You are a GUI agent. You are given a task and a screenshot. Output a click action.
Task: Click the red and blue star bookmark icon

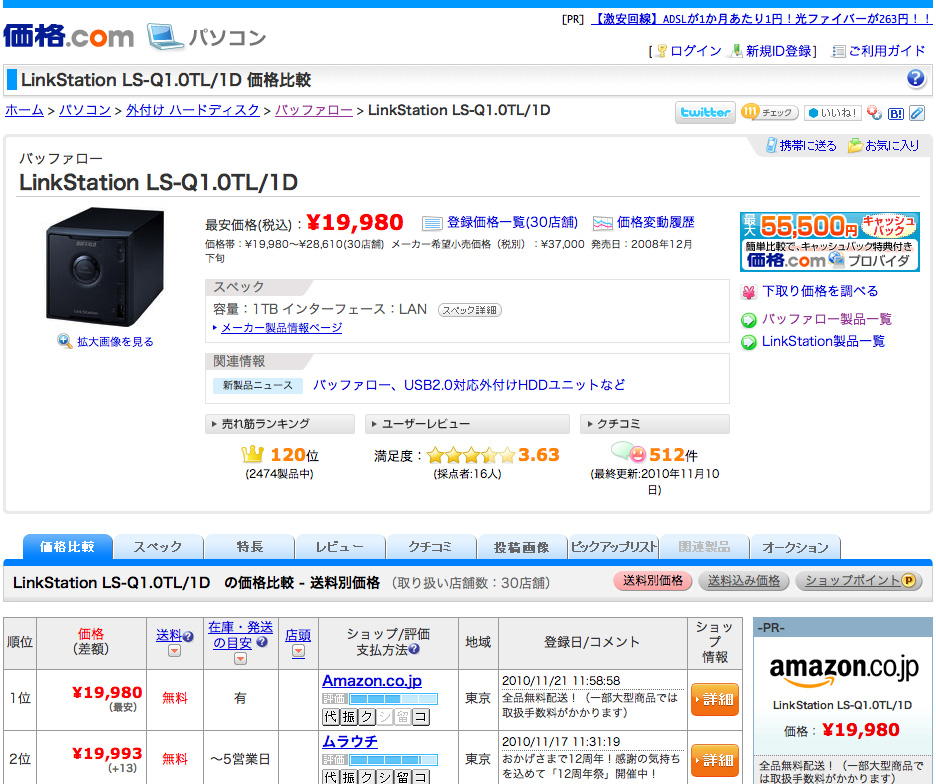tap(875, 113)
